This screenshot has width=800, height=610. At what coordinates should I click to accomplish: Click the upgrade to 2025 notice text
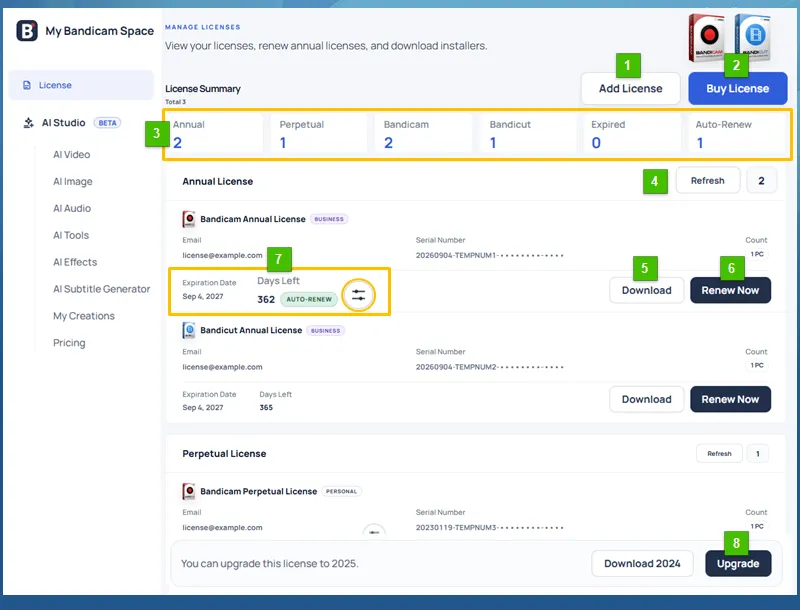(270, 564)
